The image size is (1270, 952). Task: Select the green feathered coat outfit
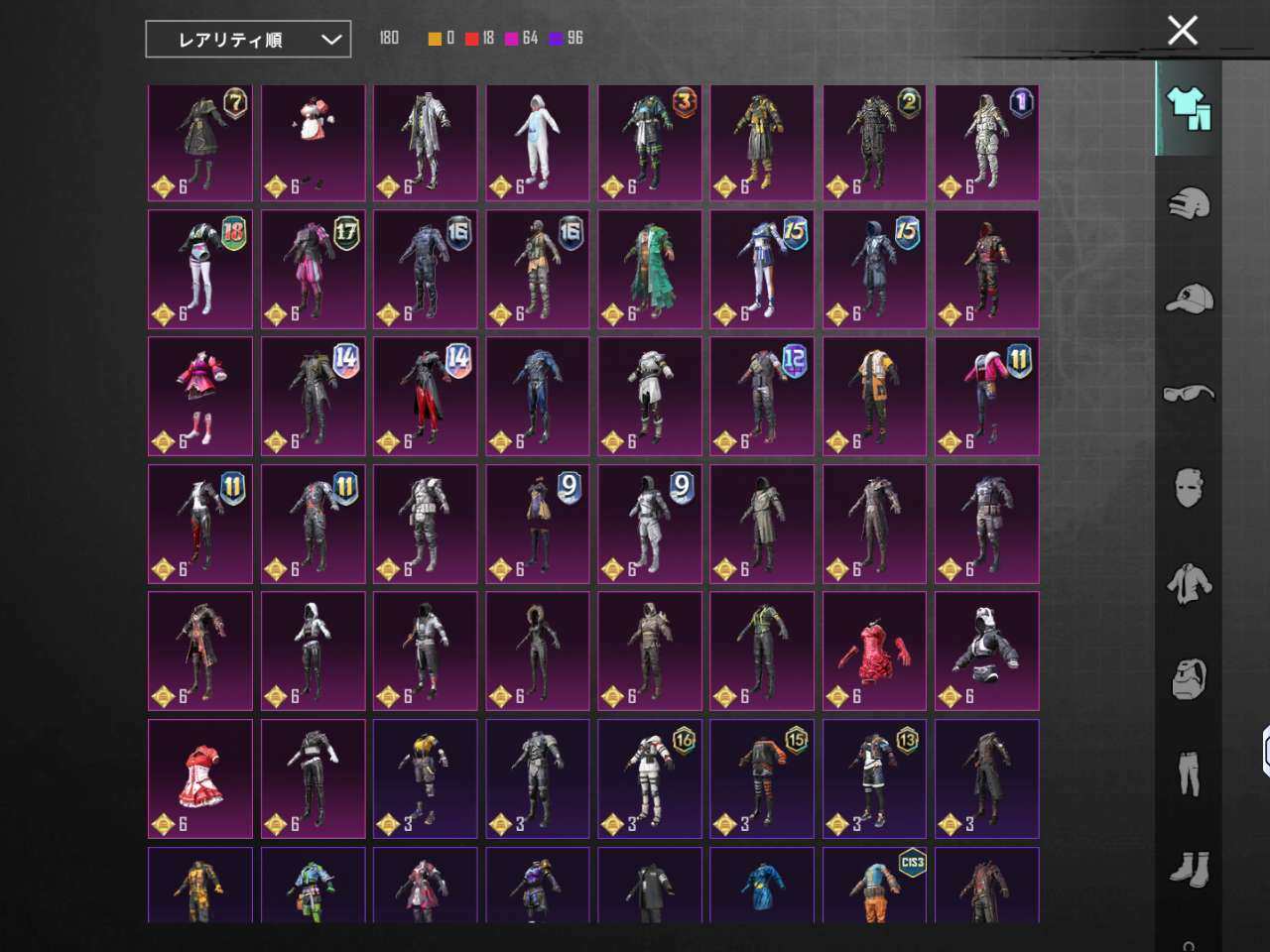650,269
